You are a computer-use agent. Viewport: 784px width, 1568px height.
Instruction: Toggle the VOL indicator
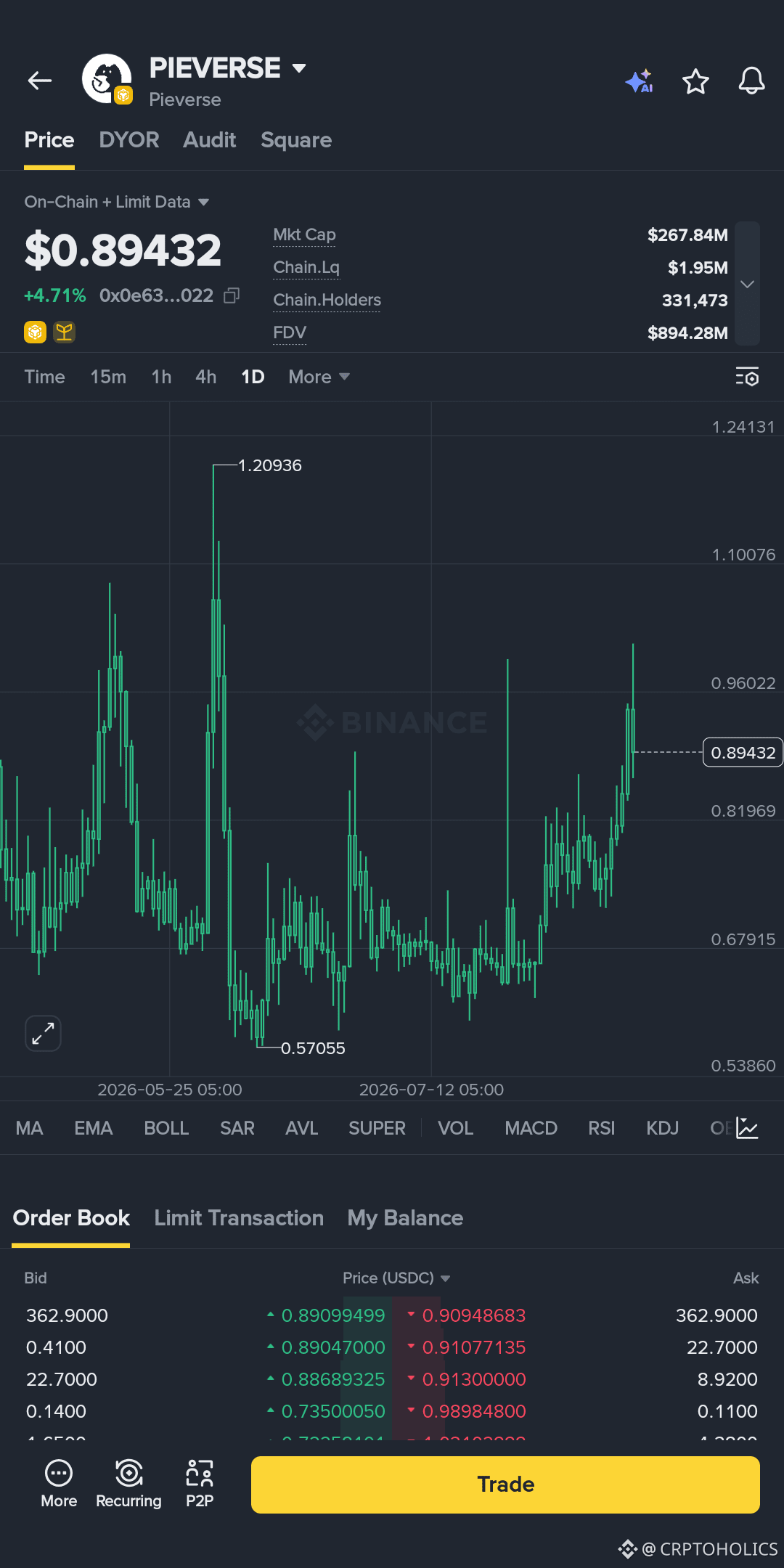[x=456, y=1128]
